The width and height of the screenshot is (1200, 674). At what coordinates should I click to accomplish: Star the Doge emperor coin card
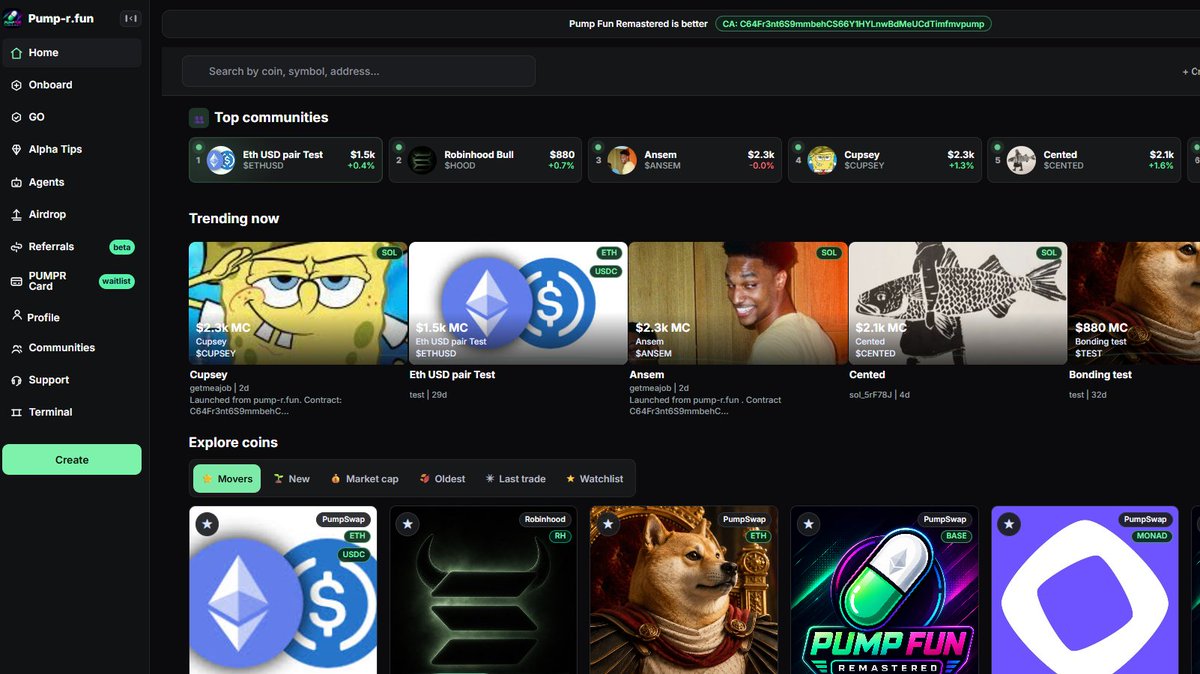click(x=607, y=524)
